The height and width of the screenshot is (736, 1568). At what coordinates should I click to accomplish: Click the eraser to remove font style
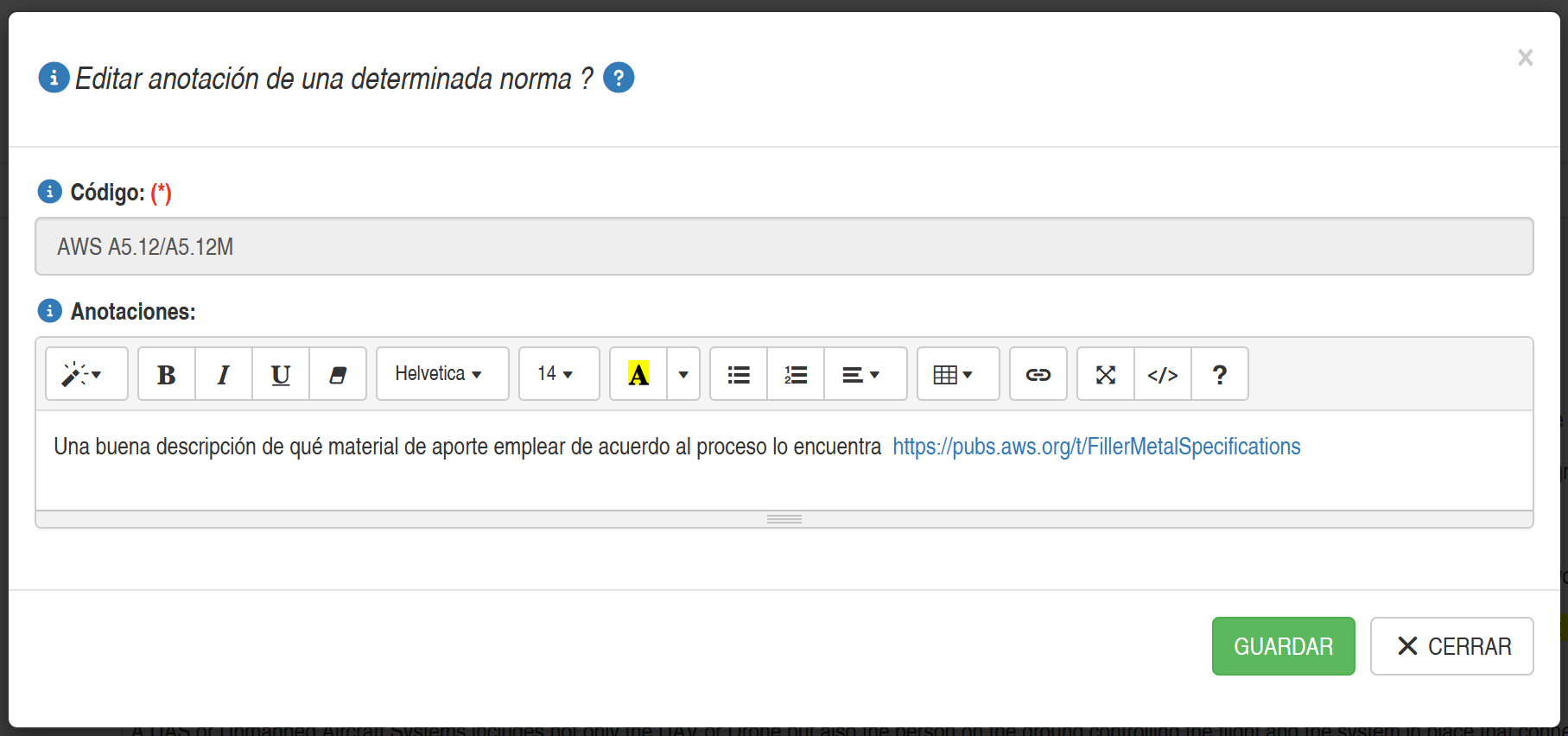point(338,374)
